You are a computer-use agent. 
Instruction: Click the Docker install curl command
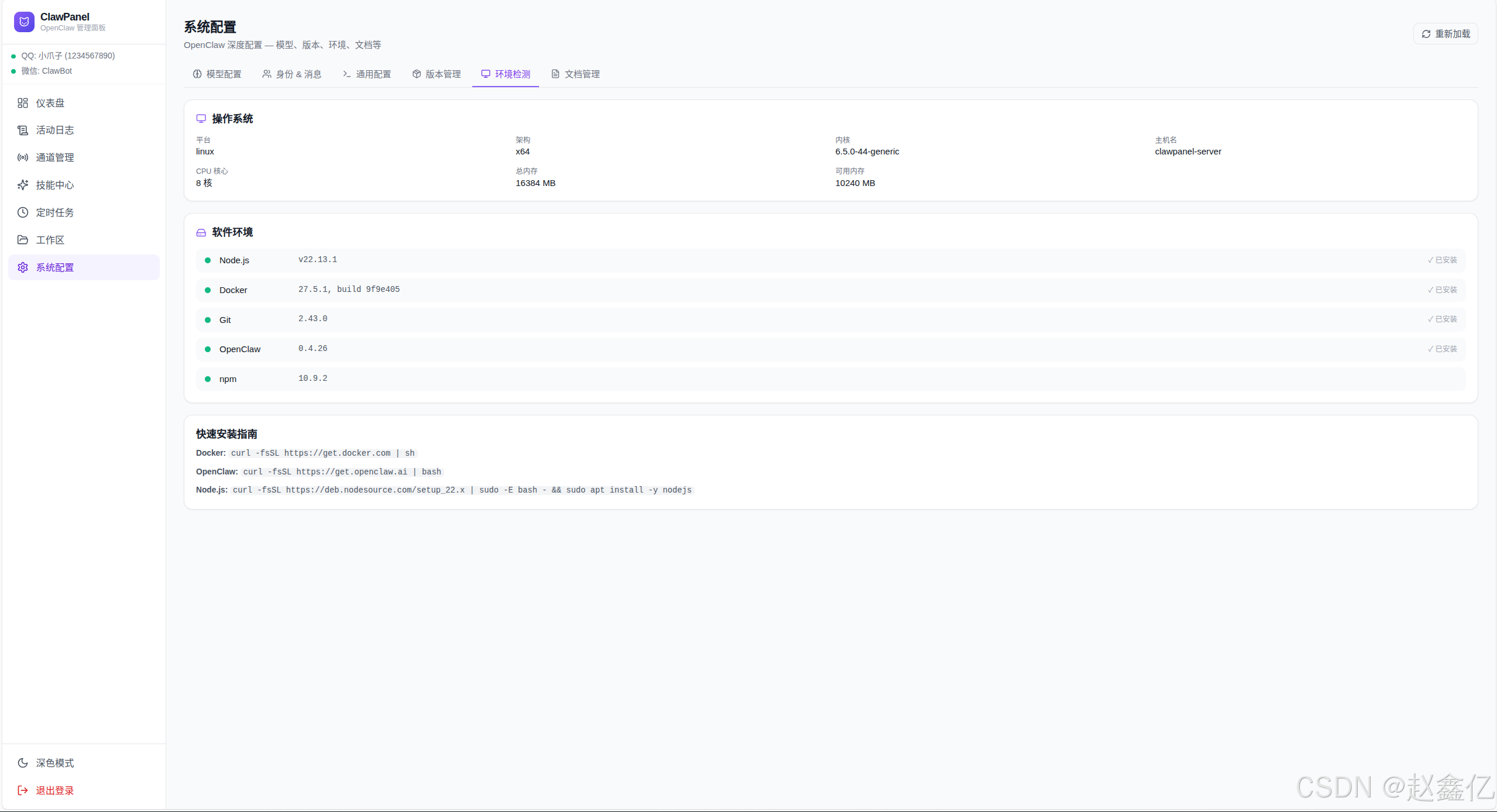coord(322,453)
